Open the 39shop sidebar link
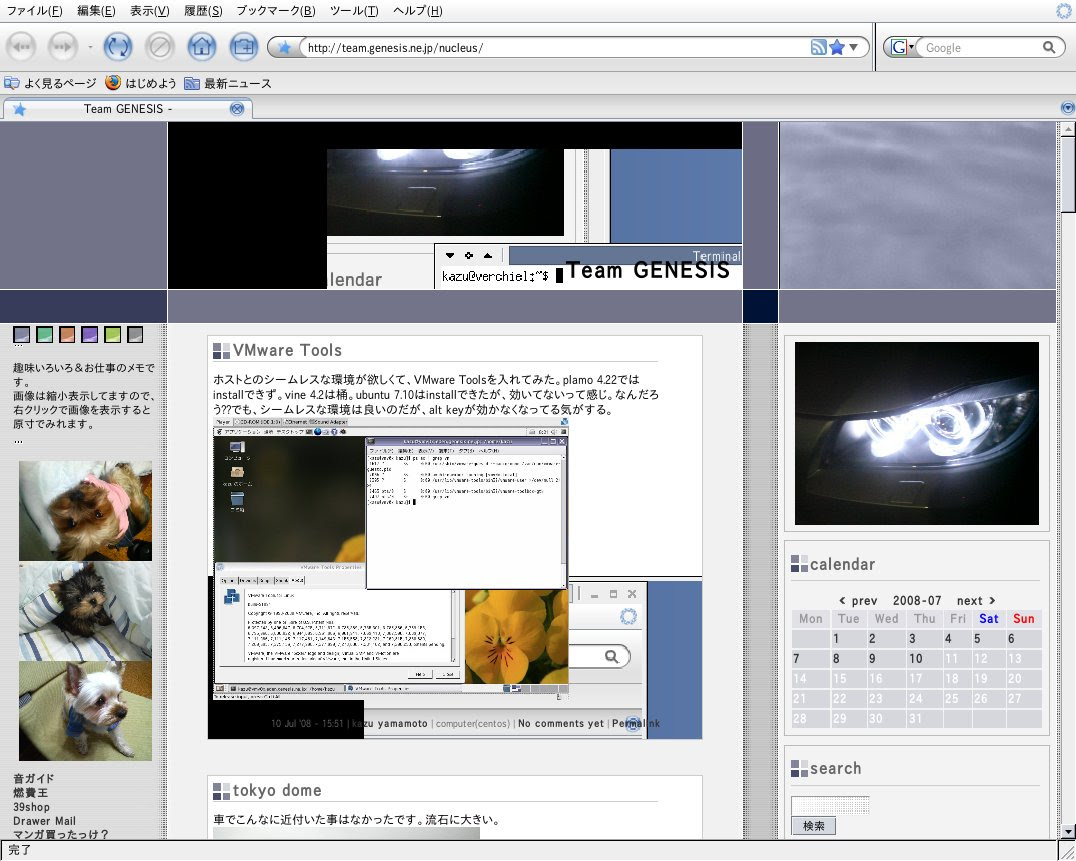1076x861 pixels. pyautogui.click(x=31, y=807)
